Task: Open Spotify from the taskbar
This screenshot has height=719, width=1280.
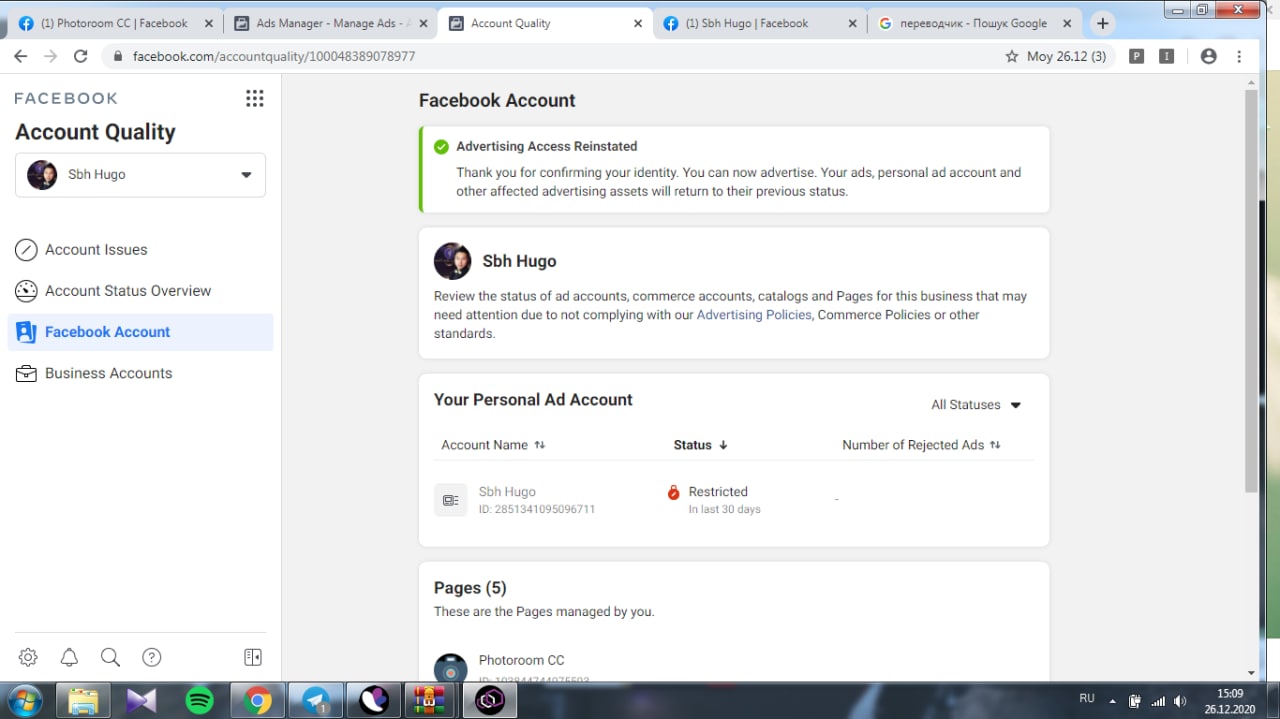Action: point(199,700)
